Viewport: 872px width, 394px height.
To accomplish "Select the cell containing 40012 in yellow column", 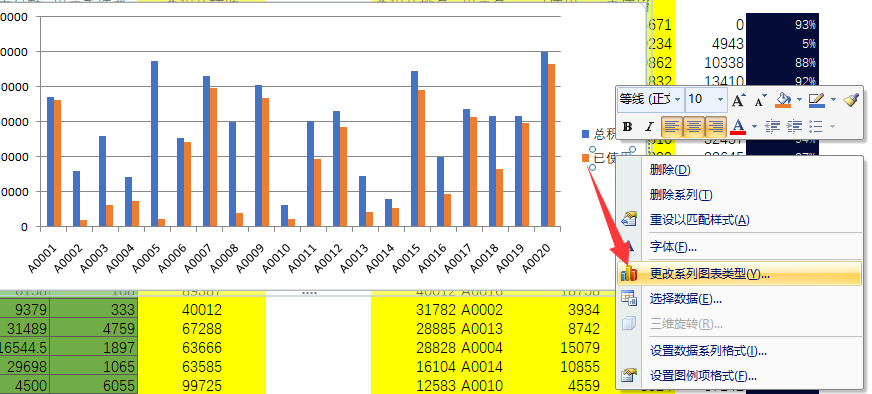I will (202, 309).
